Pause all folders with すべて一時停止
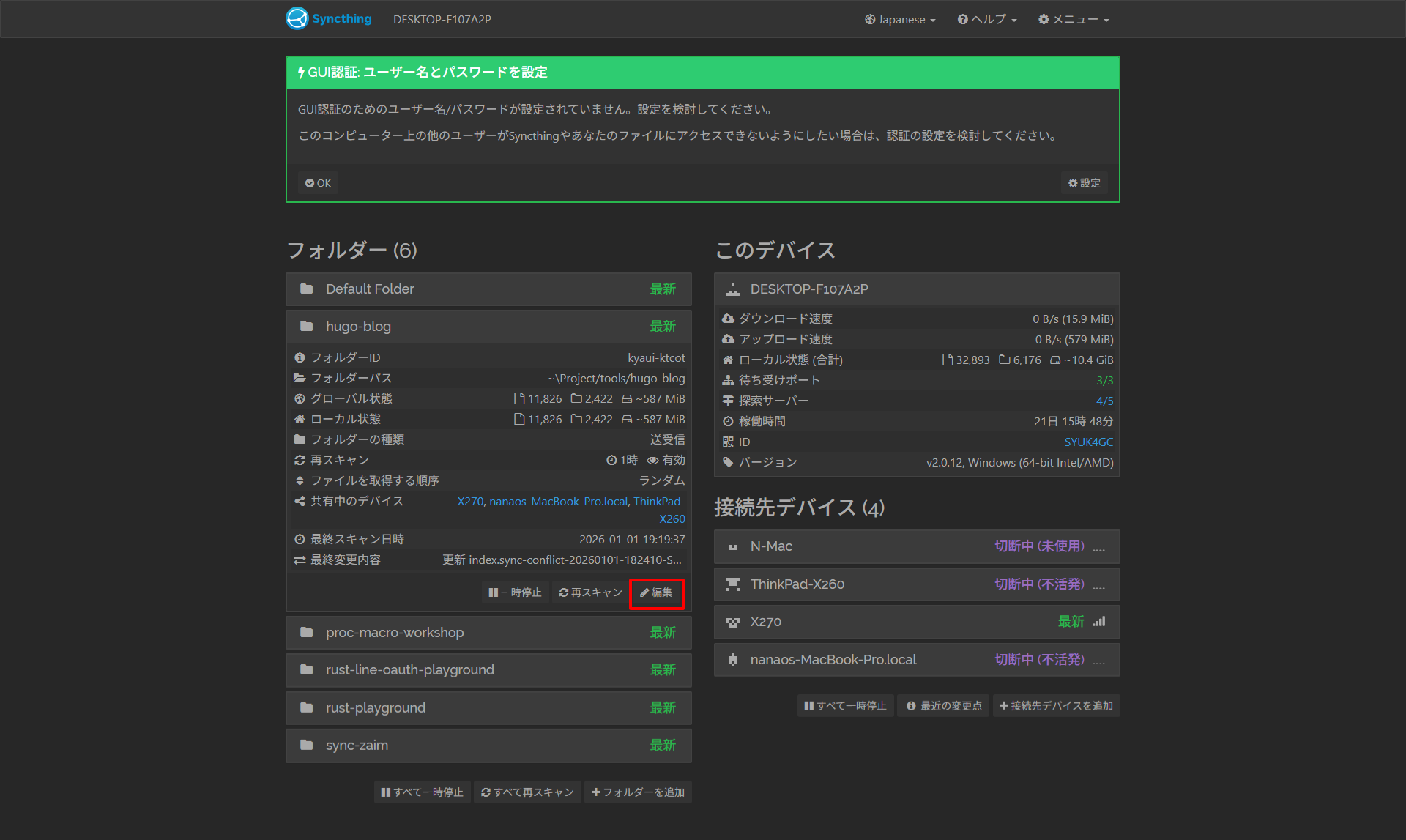 (x=422, y=792)
